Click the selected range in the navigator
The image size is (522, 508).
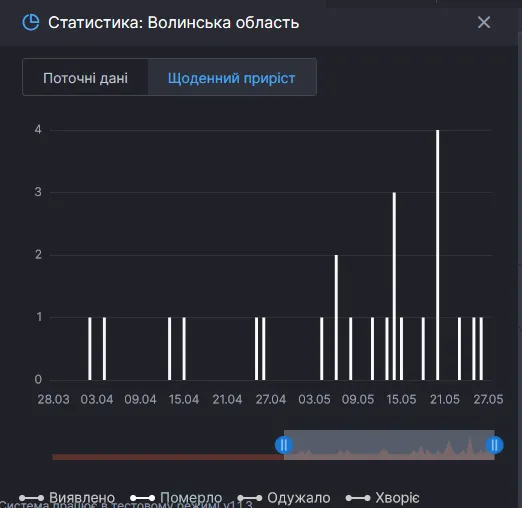389,445
